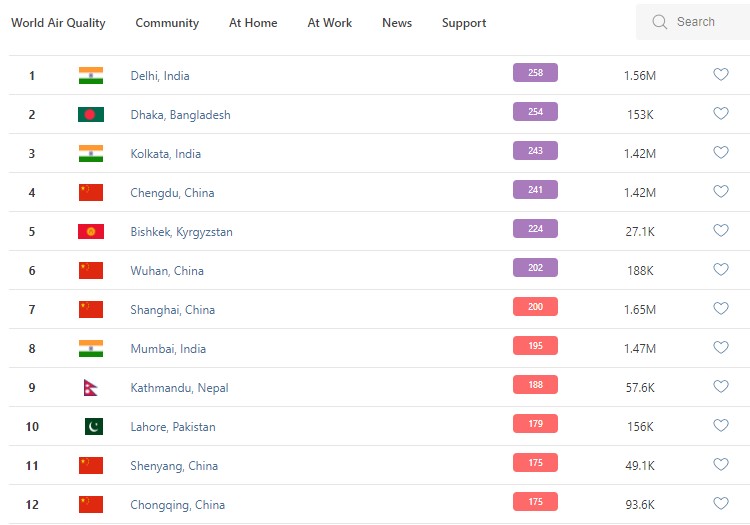Click the heart next to Wuhan, China
Screen dimensions: 750x525
point(720,270)
